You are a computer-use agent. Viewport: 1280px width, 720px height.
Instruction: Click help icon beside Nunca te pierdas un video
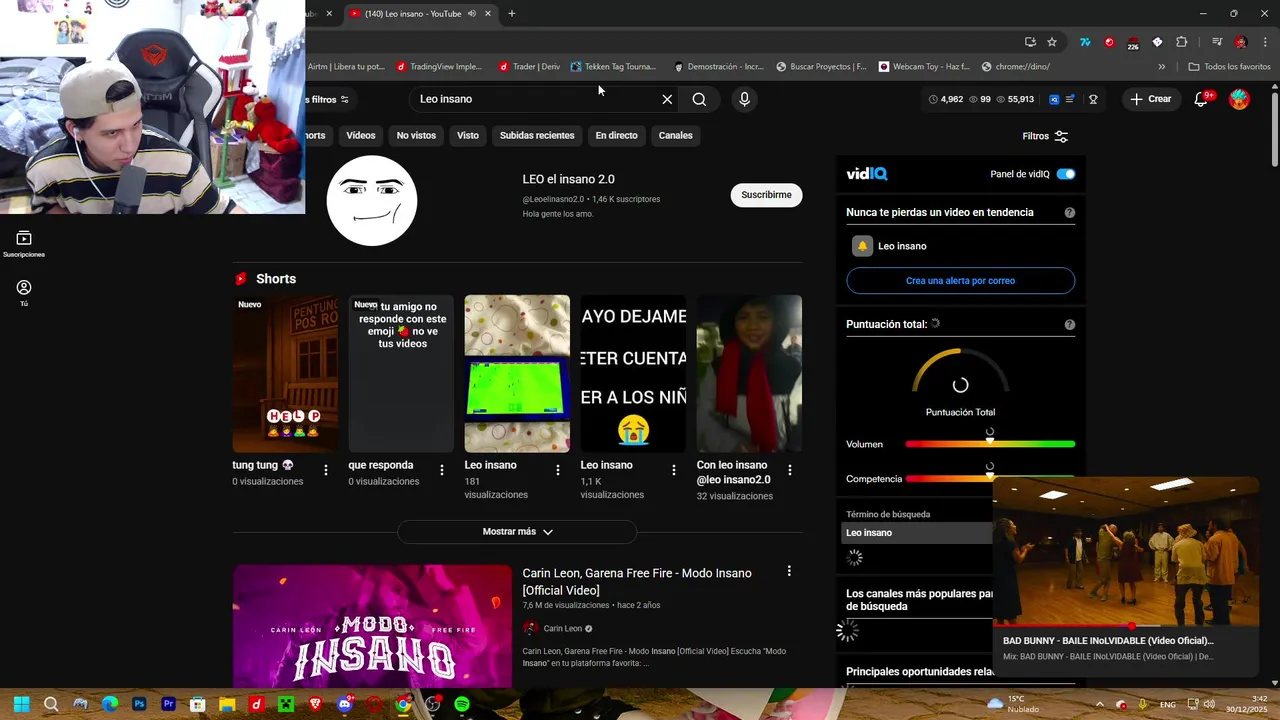click(x=1070, y=213)
